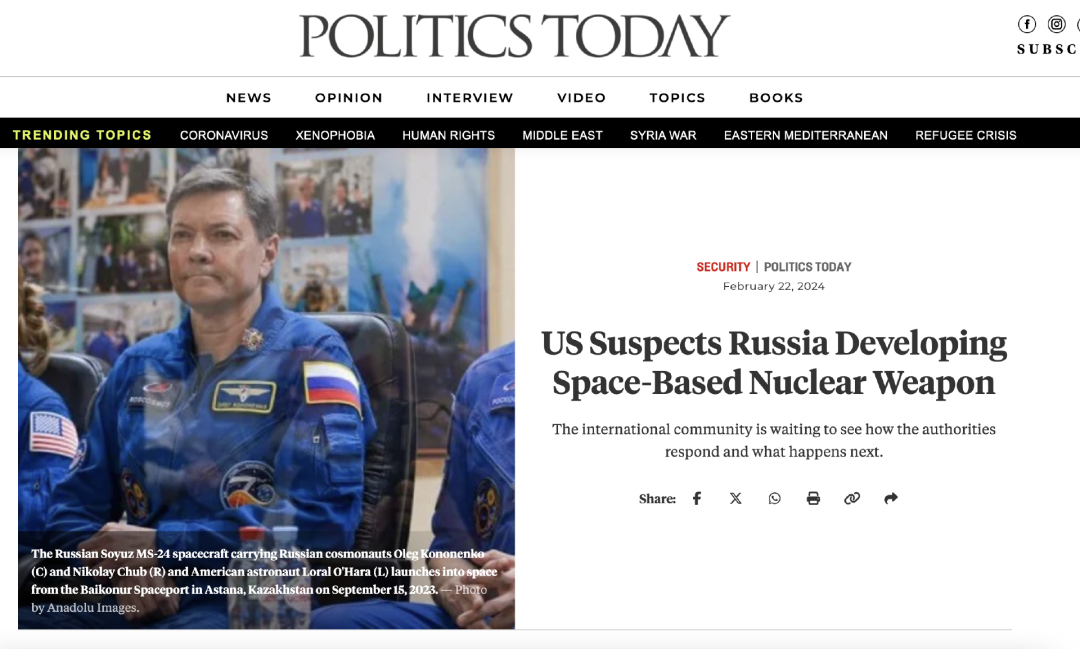Screen dimensions: 1080x649
Task: Open the cosmonaut article photo
Action: pos(267,389)
